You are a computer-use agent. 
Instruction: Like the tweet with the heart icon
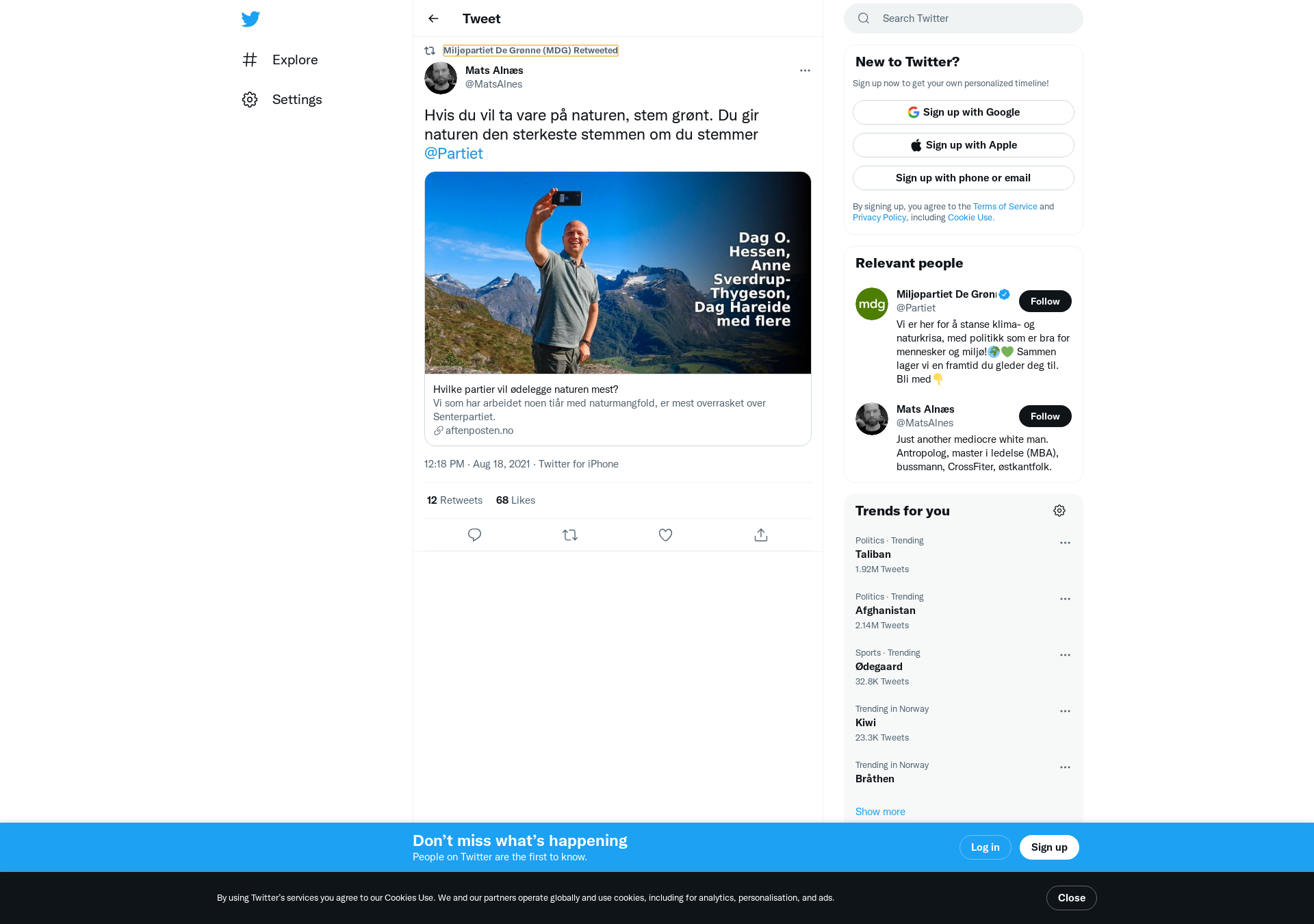[x=665, y=535]
